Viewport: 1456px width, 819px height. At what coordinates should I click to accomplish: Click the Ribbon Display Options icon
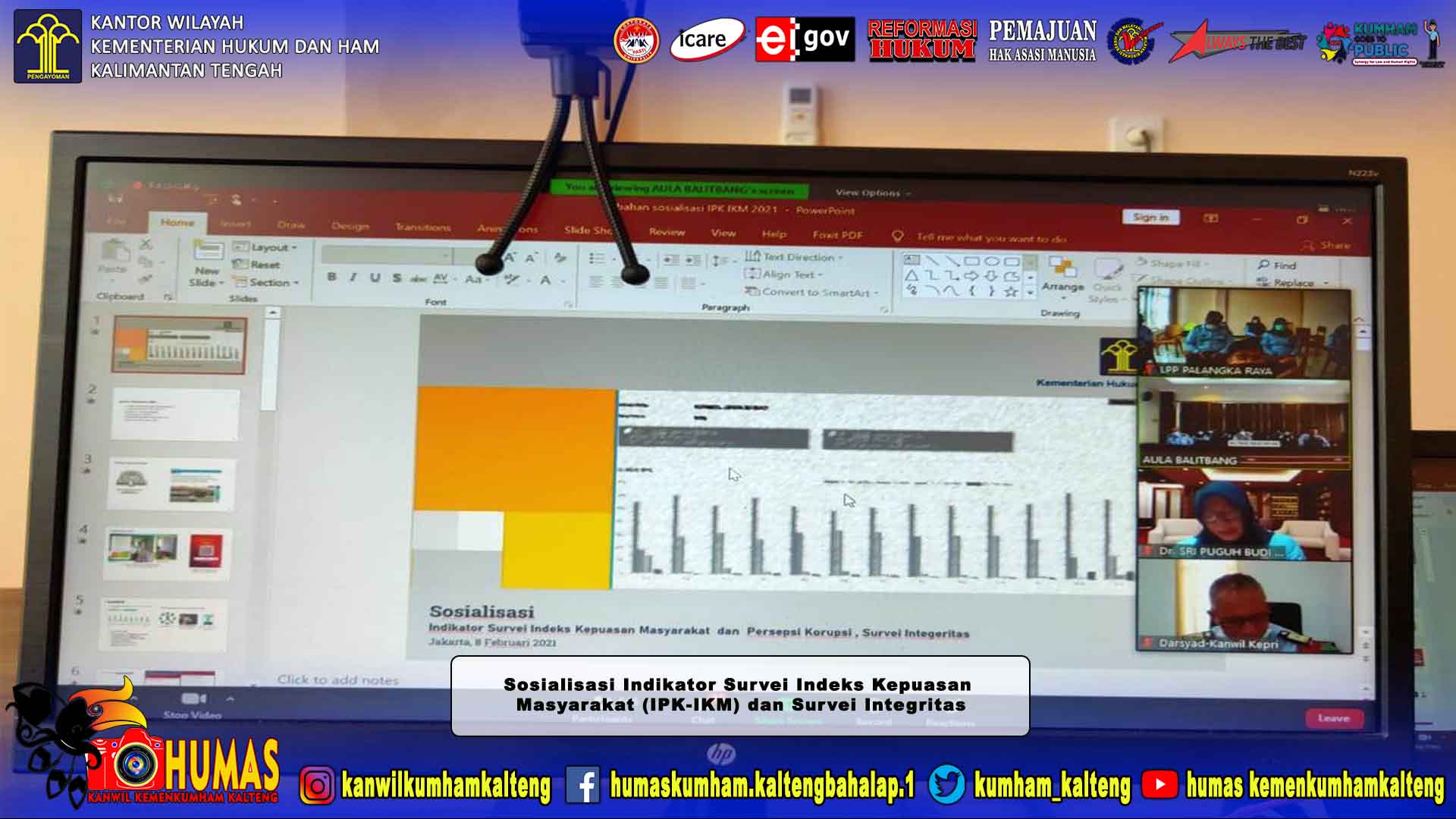(x=1211, y=218)
